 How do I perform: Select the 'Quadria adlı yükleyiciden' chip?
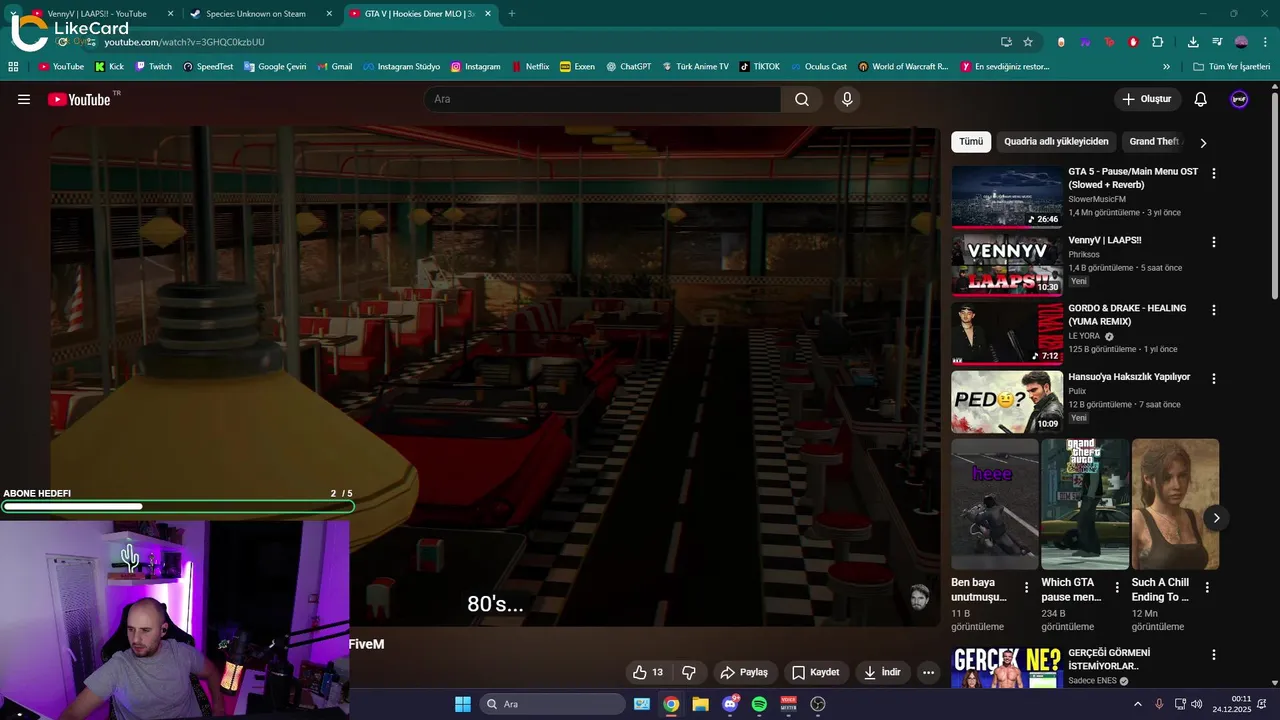[x=1056, y=142]
